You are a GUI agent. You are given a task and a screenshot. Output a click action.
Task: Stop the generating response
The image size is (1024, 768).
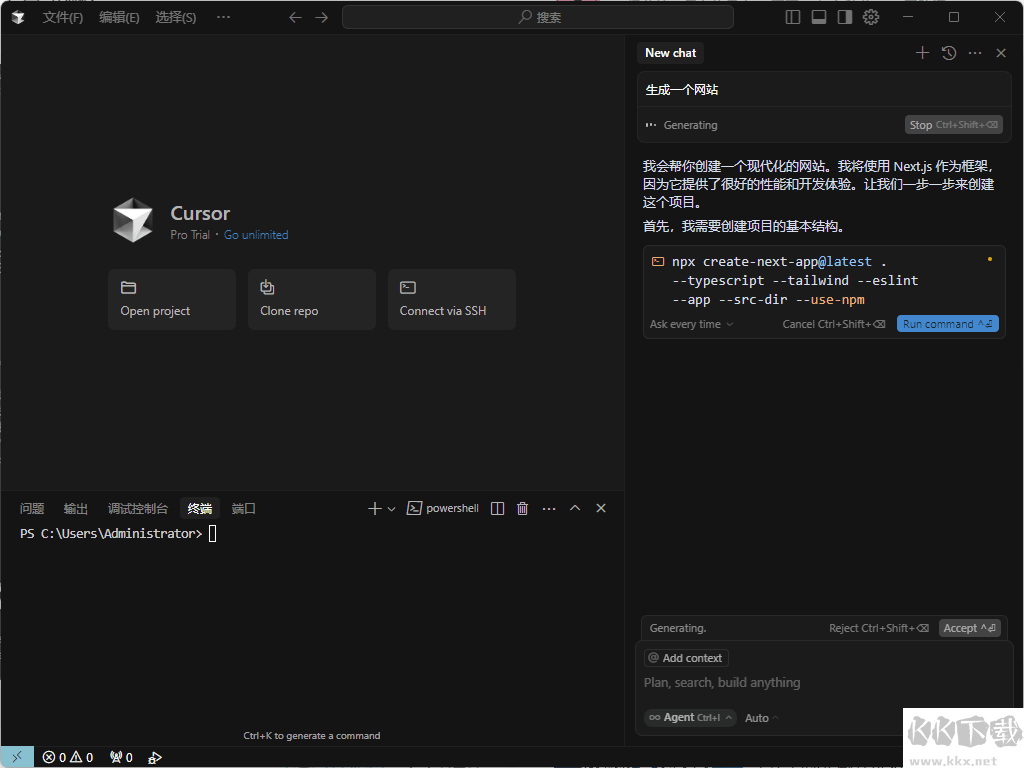click(x=953, y=125)
